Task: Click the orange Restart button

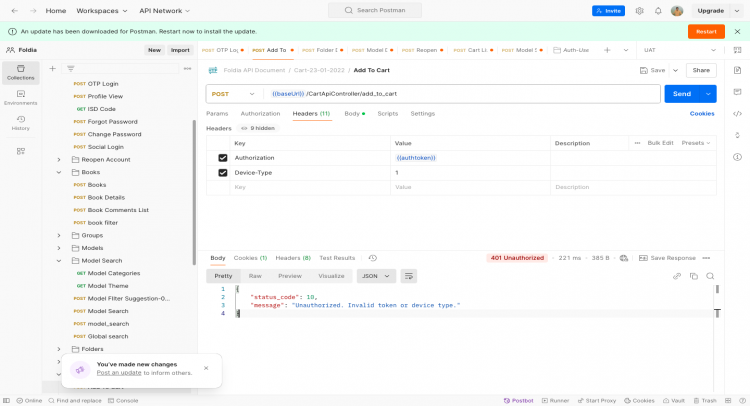Action: (x=706, y=32)
